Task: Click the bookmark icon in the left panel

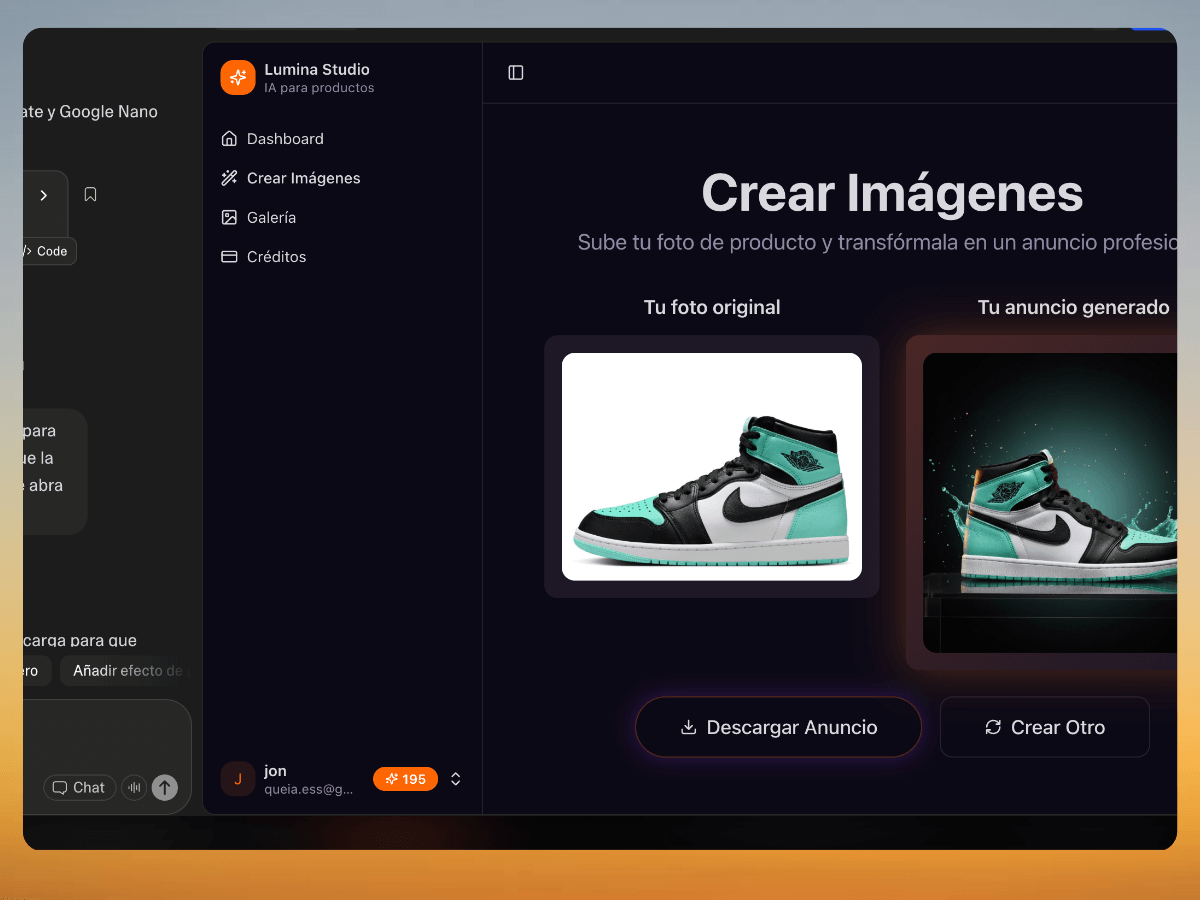Action: (90, 193)
